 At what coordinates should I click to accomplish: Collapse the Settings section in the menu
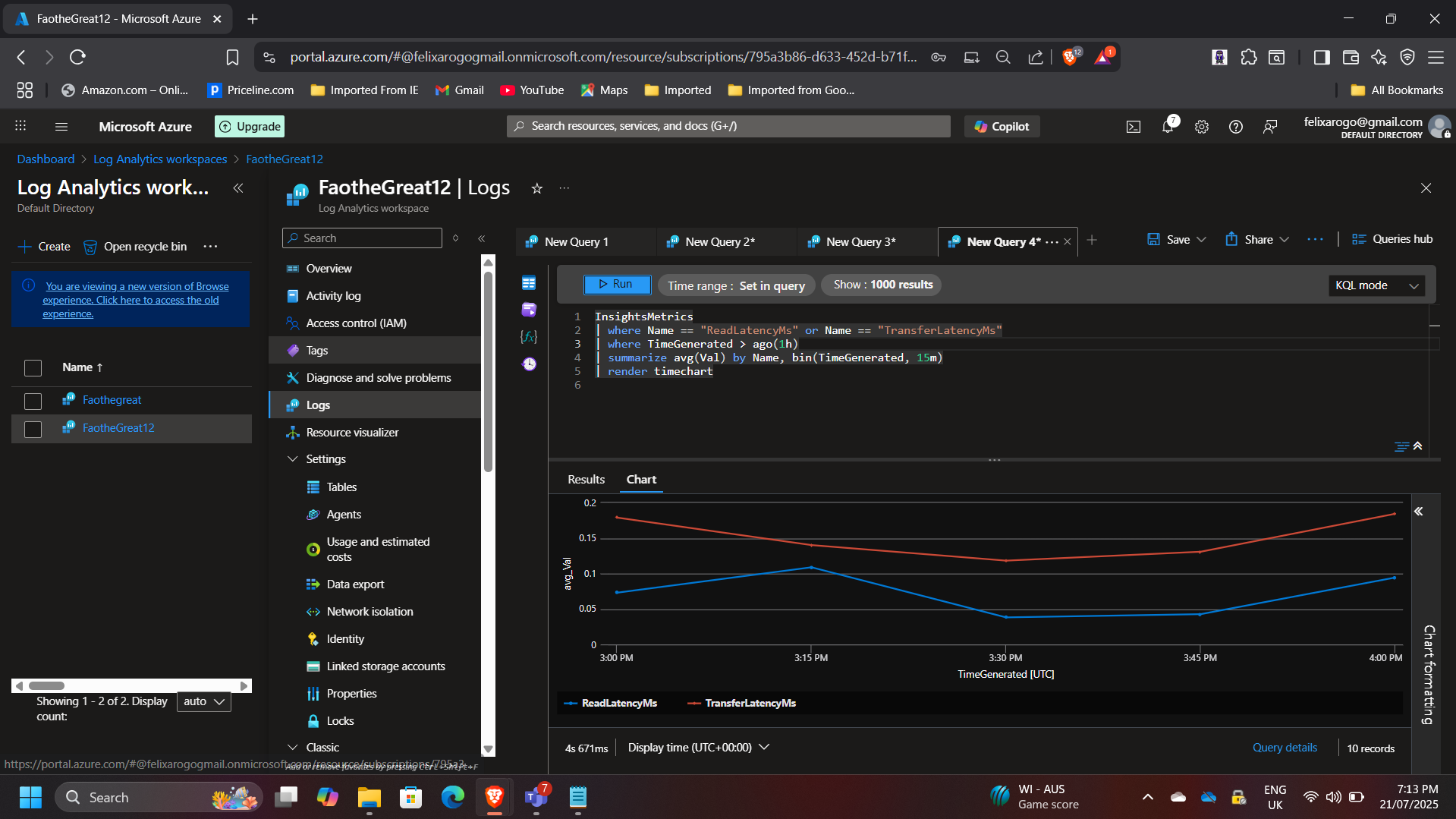[x=293, y=459]
